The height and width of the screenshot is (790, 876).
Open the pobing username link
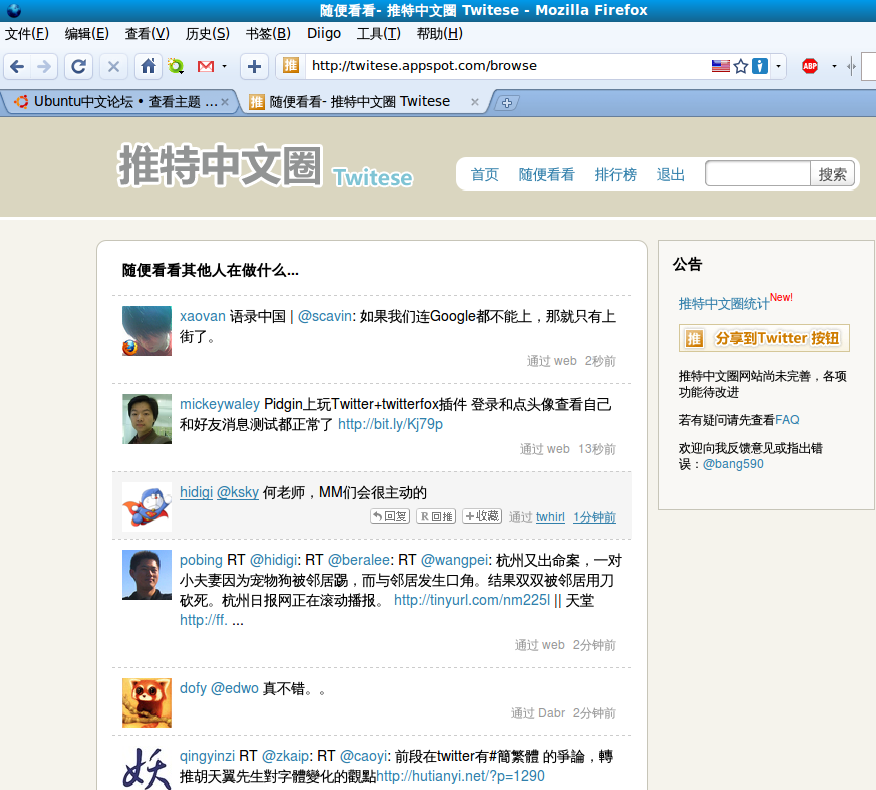click(x=201, y=560)
